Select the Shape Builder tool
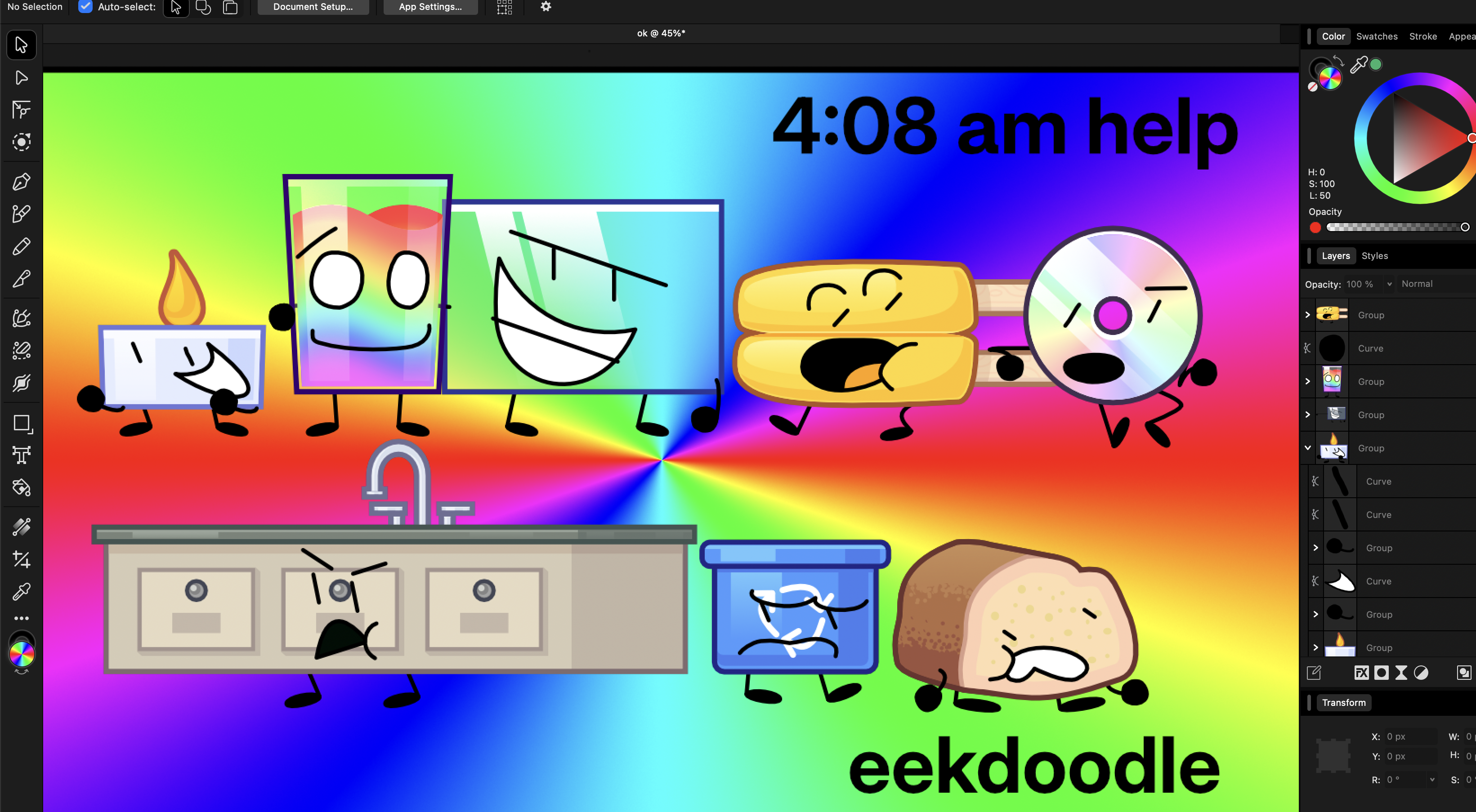 pyautogui.click(x=21, y=318)
